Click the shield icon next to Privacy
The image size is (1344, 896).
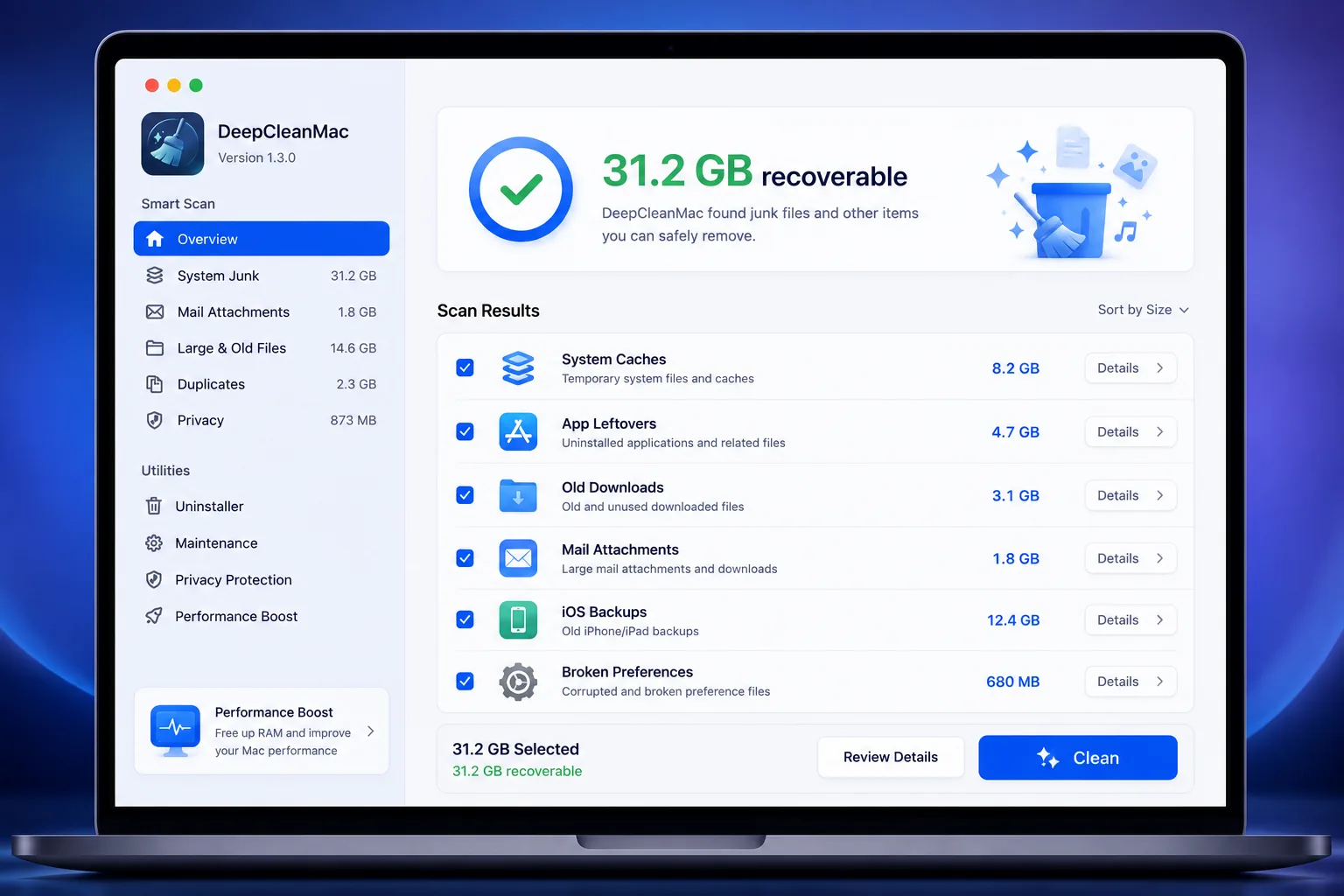click(x=155, y=420)
